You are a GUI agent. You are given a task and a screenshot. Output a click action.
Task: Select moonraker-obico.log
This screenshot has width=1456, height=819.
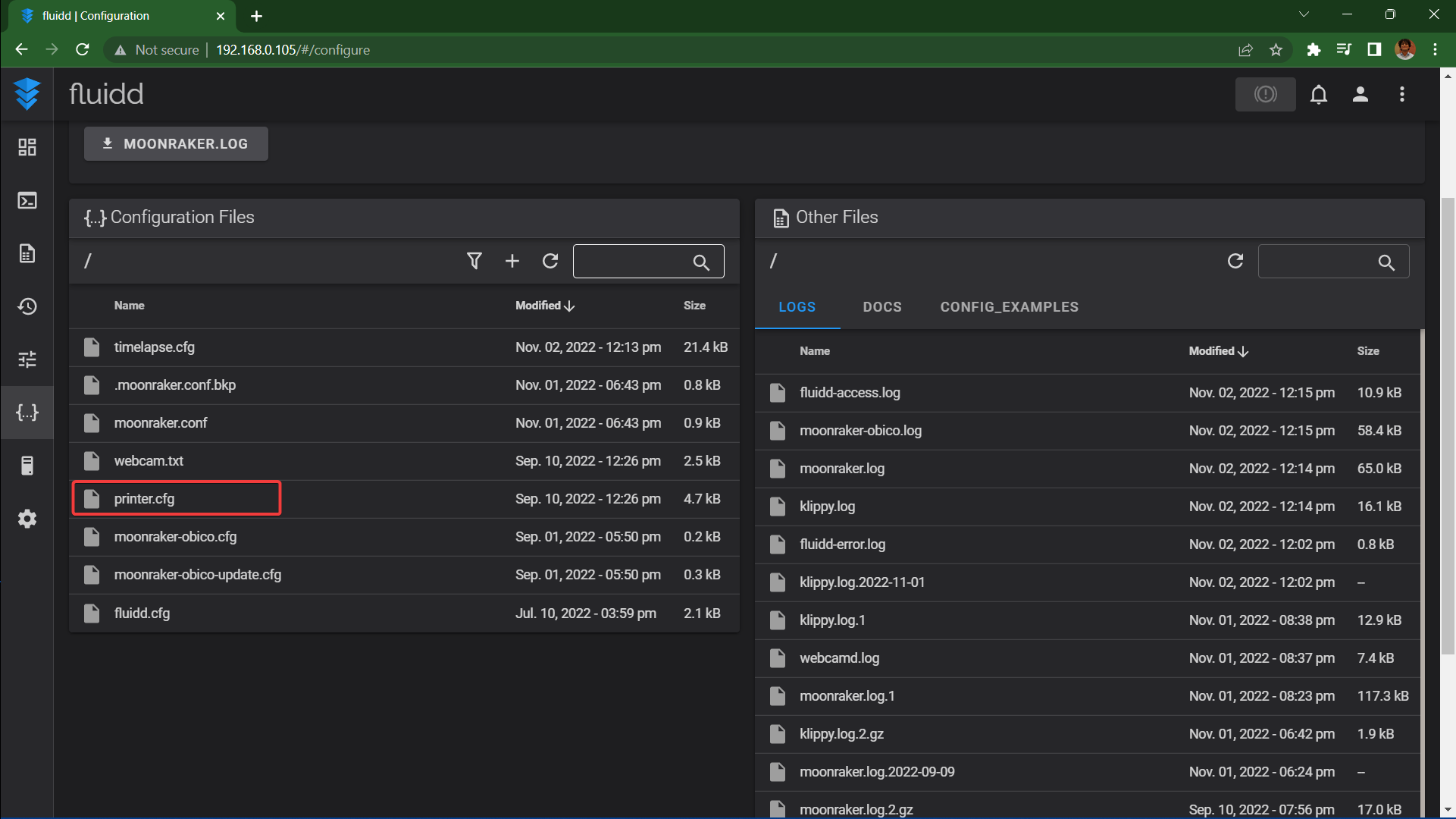1087,431
